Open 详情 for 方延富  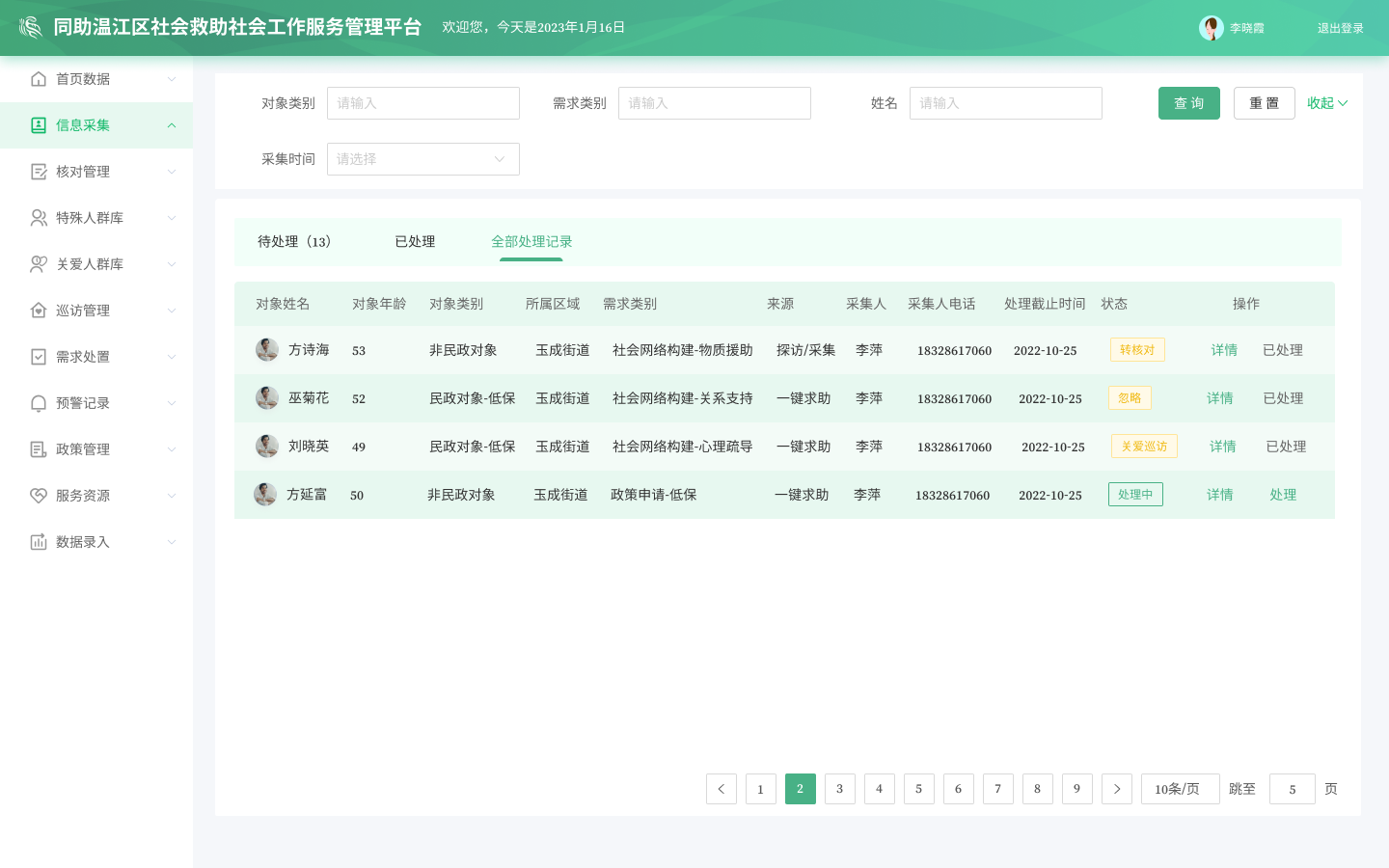[1220, 495]
